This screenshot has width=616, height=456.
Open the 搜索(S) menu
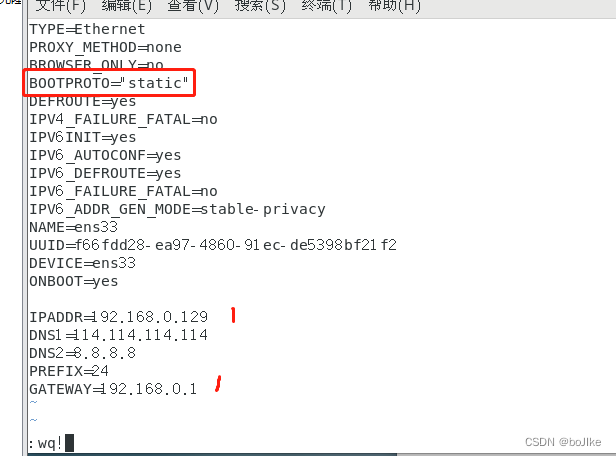click(x=260, y=6)
